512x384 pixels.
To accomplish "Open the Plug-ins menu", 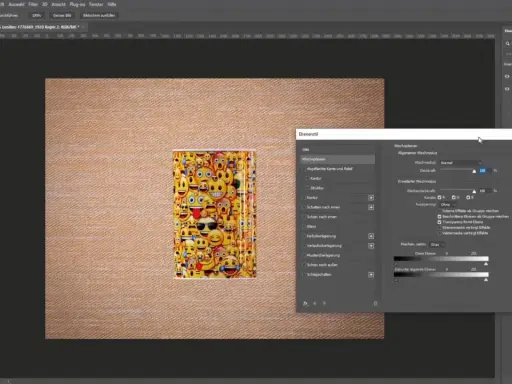I will tap(77, 4).
